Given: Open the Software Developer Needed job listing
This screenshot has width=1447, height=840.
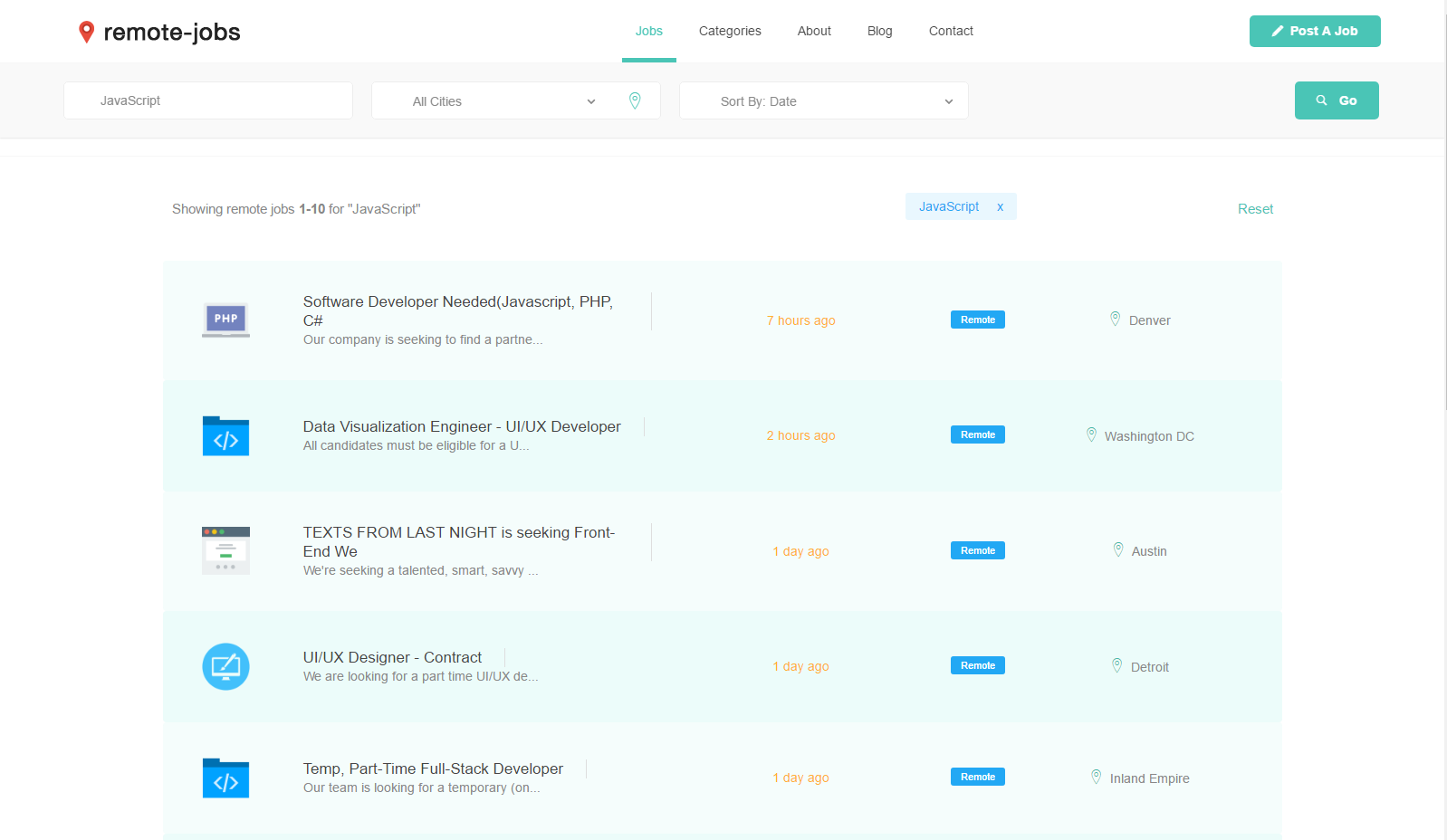Looking at the screenshot, I should tap(458, 310).
